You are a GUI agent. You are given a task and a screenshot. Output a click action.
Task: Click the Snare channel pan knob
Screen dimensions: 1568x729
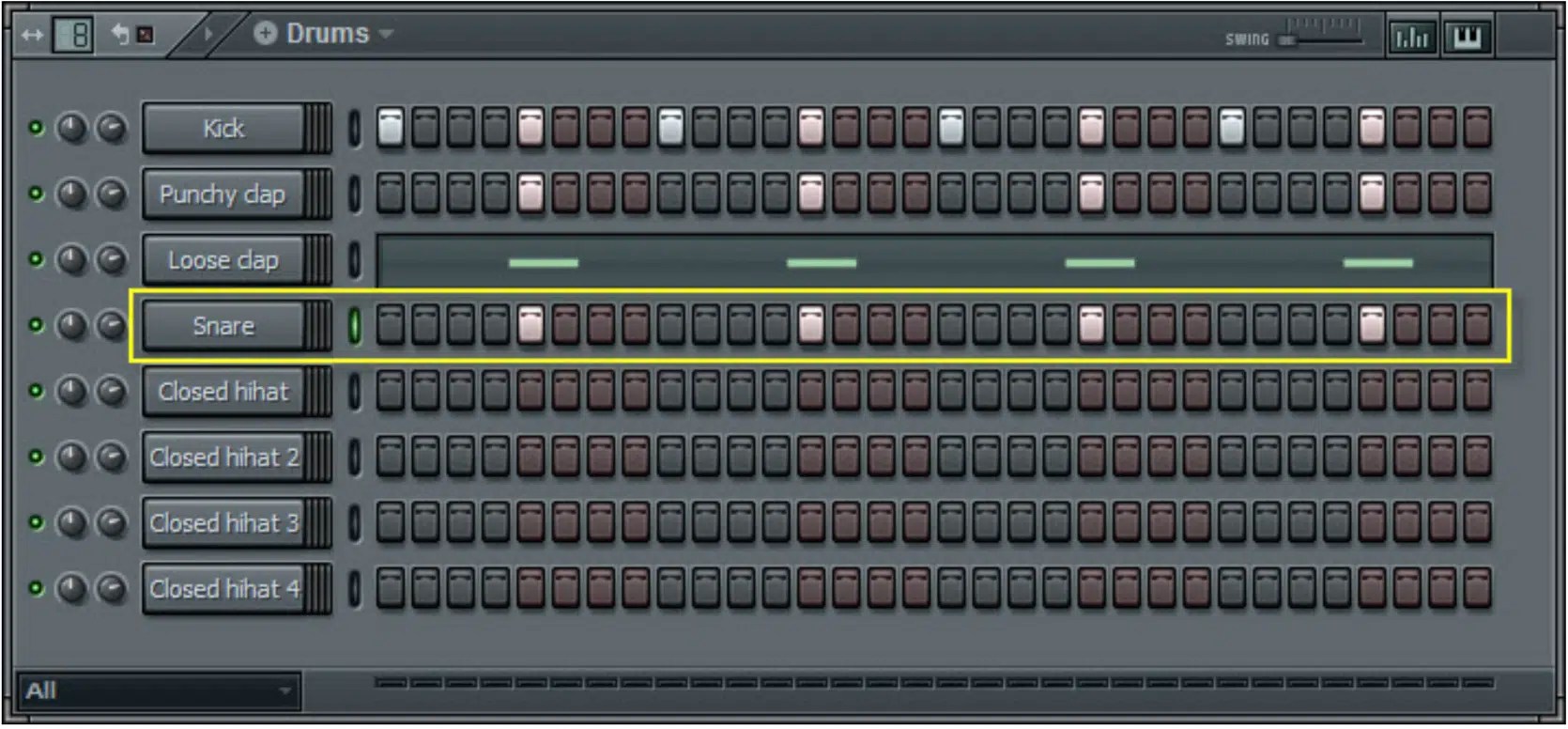(72, 325)
